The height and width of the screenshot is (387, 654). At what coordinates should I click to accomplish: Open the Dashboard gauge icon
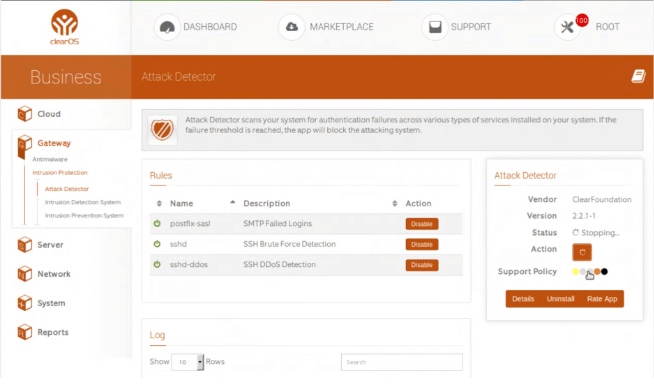(167, 27)
